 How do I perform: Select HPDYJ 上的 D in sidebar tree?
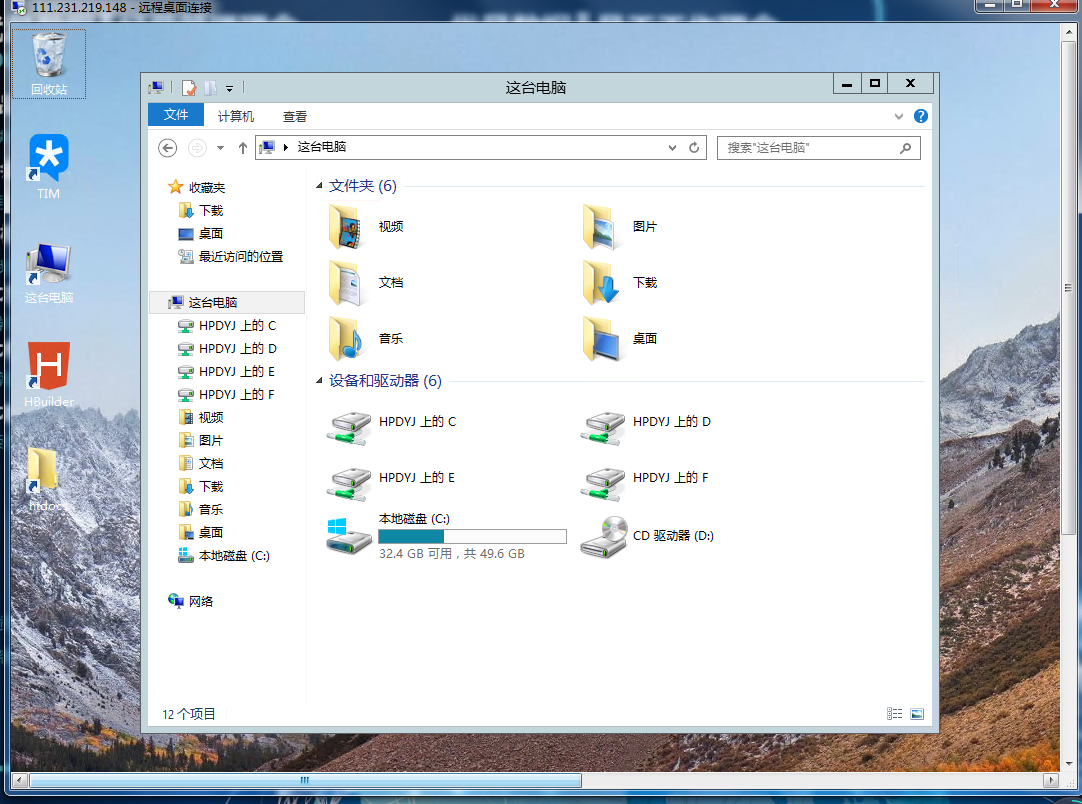[x=227, y=349]
